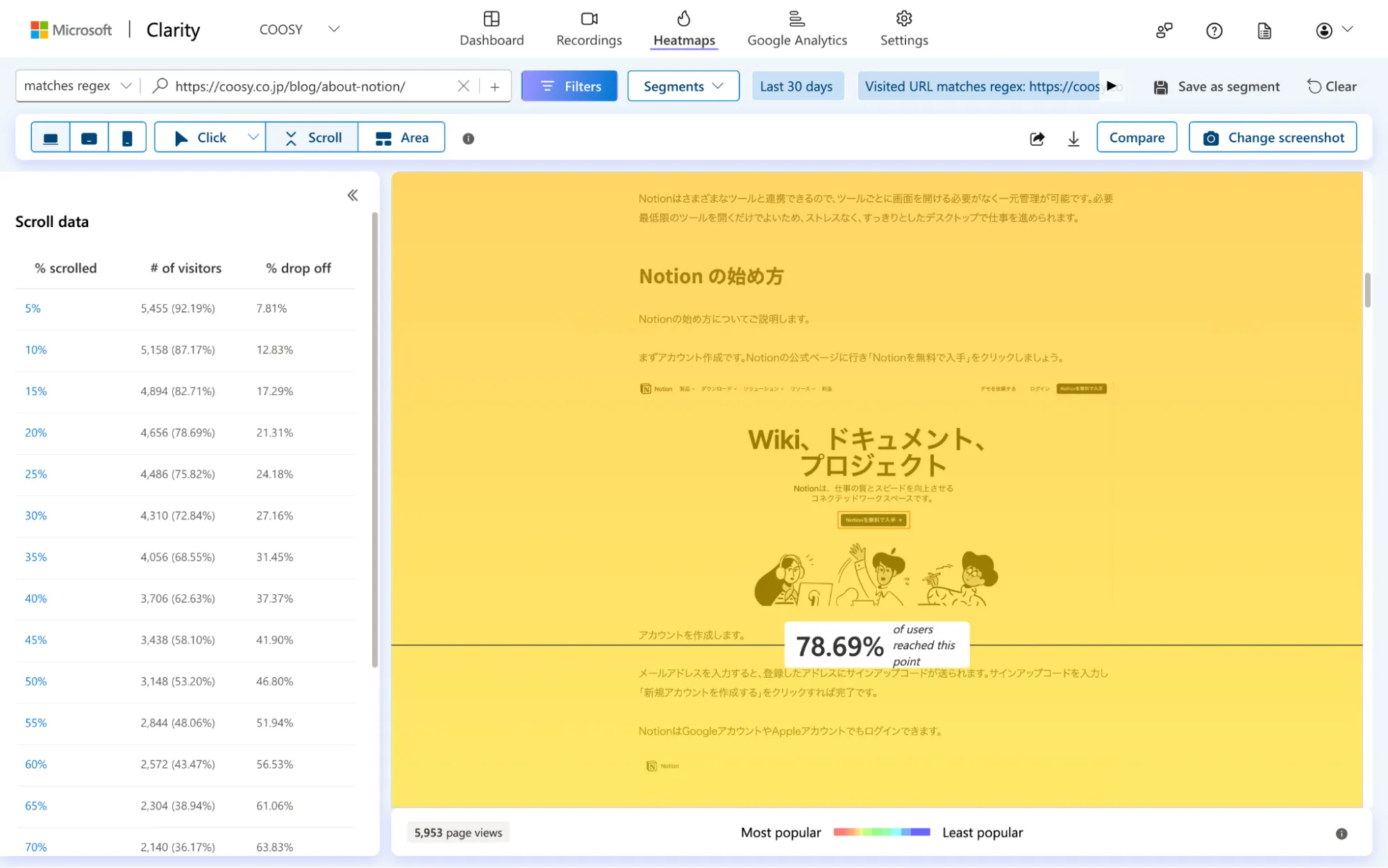Click the popularity color gradient legend
The width and height of the screenshot is (1388, 868).
(x=881, y=832)
